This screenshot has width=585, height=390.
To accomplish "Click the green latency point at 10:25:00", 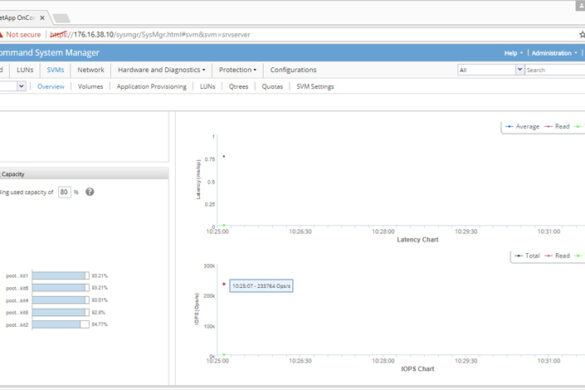I will click(x=224, y=225).
